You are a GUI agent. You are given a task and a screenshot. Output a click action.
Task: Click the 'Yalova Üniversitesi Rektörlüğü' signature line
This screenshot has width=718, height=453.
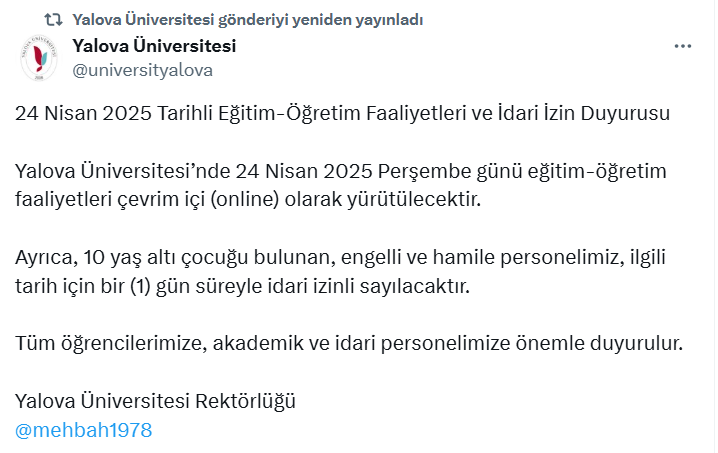pyautogui.click(x=155, y=401)
